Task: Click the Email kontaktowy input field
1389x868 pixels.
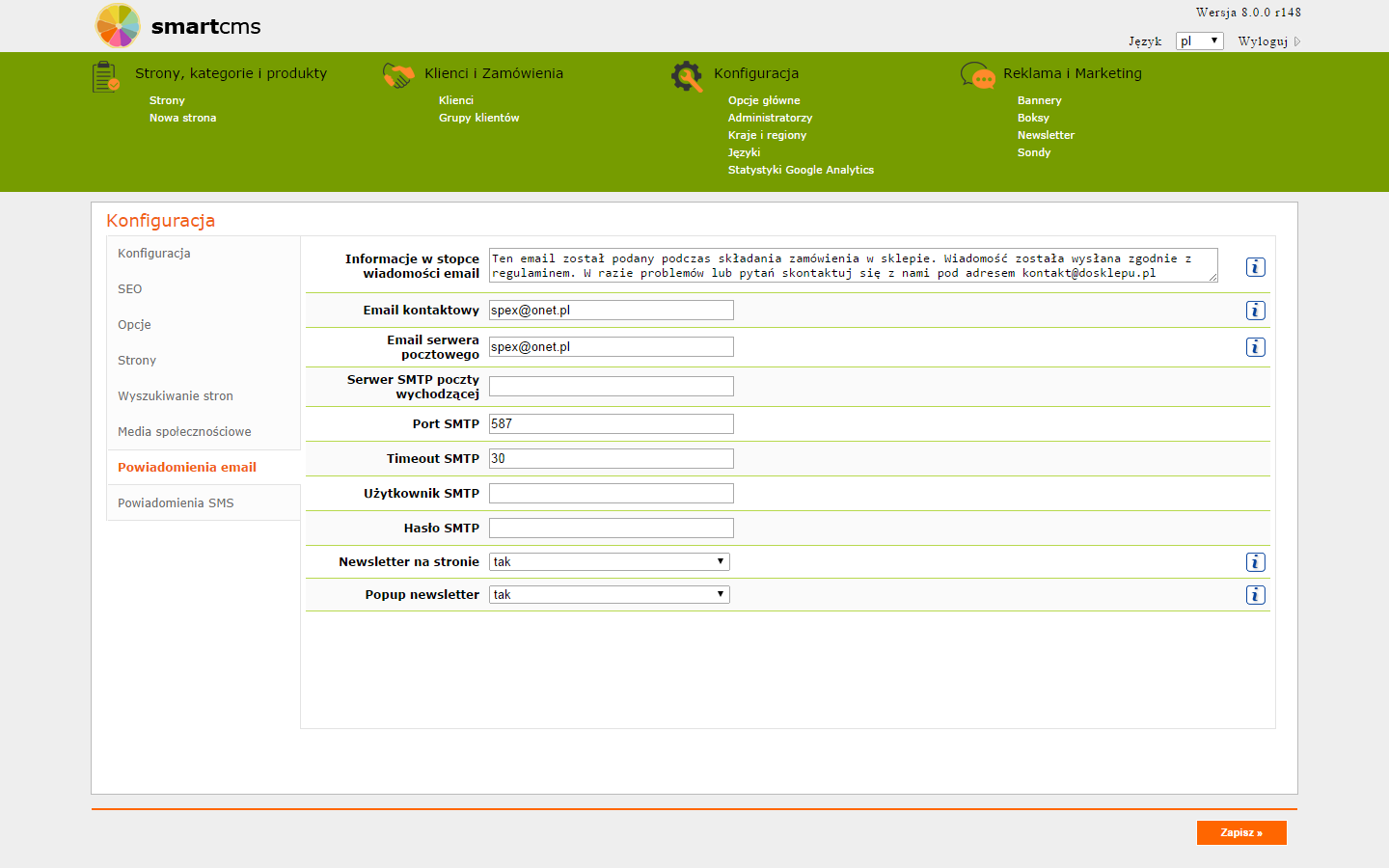Action: coord(612,311)
